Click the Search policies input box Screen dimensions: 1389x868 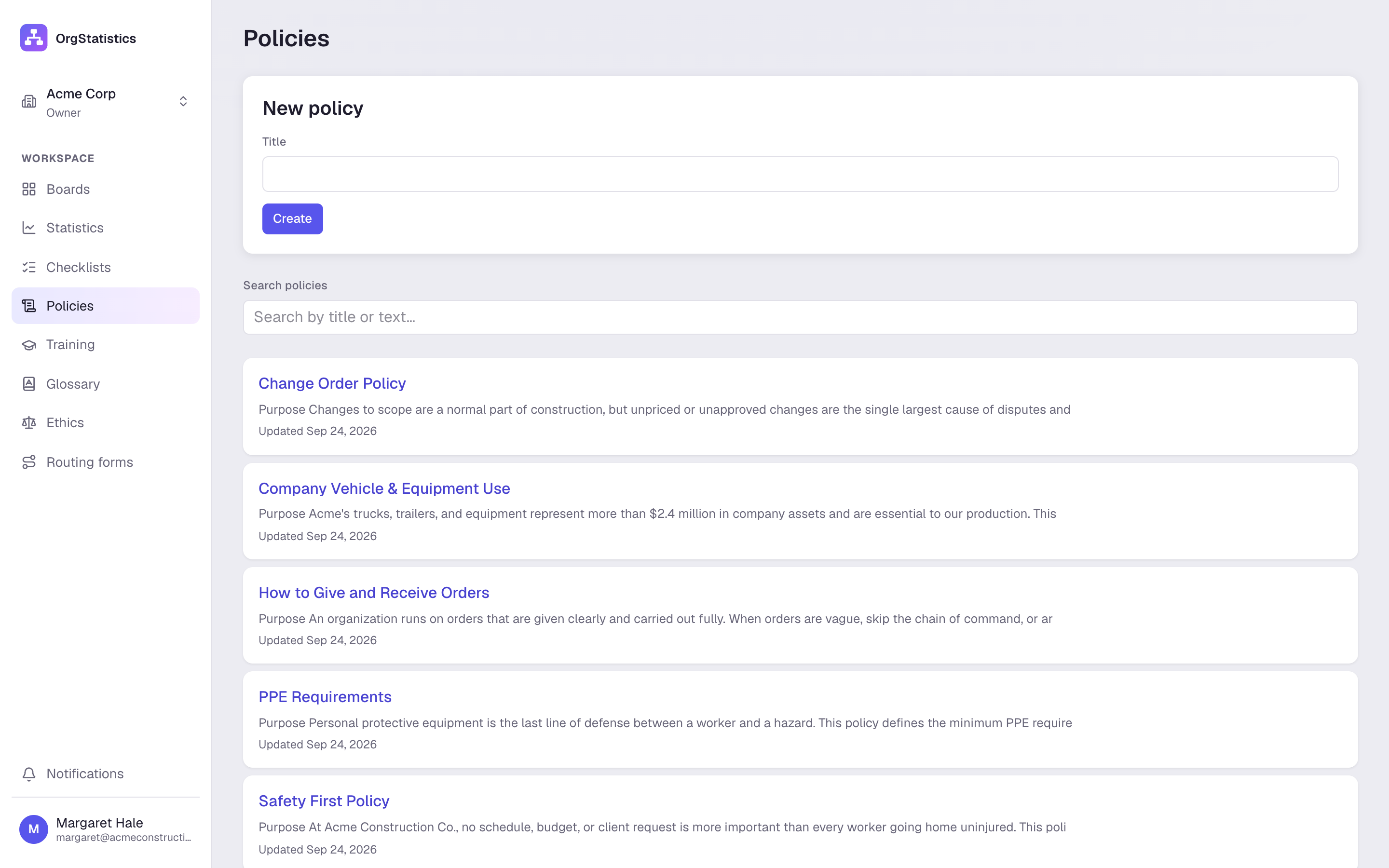(800, 317)
